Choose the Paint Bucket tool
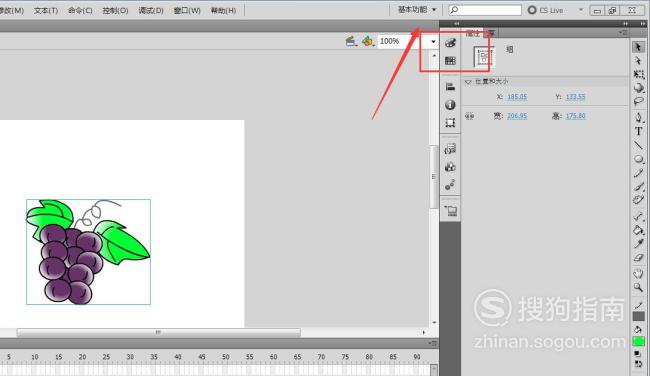Viewport: 650px width, 376px height. 638,230
